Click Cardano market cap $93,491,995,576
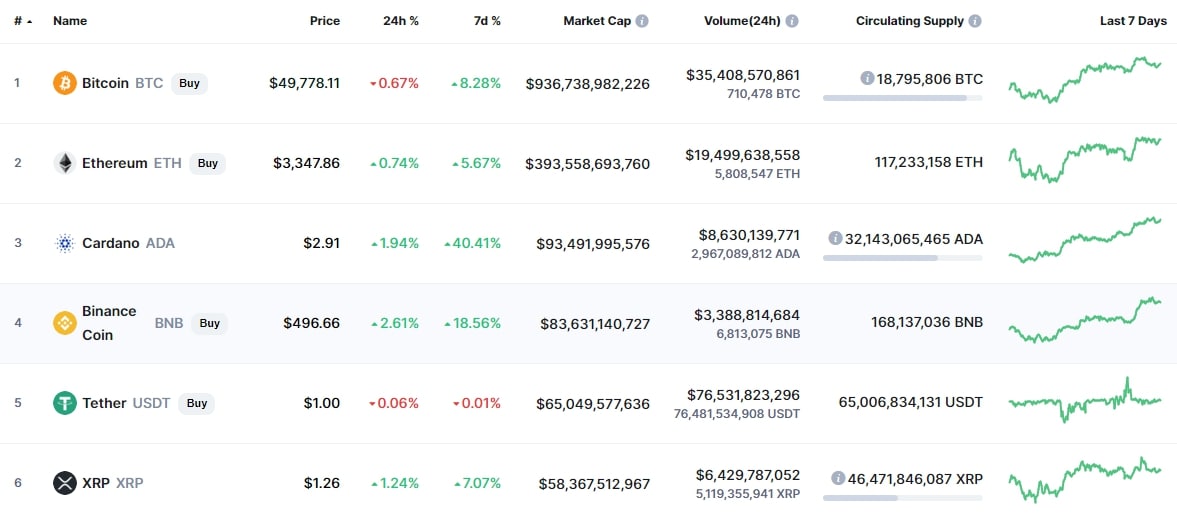1177x517 pixels. click(x=593, y=244)
